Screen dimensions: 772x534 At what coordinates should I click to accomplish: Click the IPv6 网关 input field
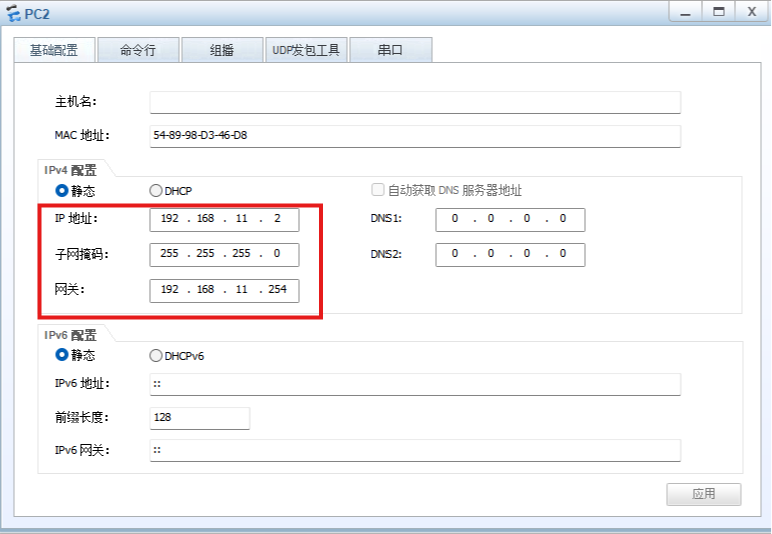pos(415,450)
